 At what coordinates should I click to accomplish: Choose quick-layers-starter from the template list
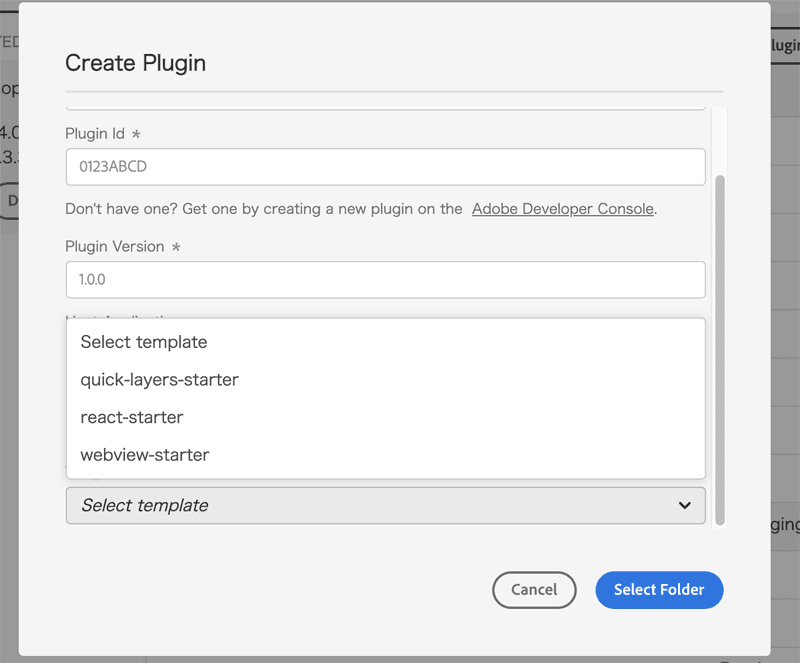[160, 380]
